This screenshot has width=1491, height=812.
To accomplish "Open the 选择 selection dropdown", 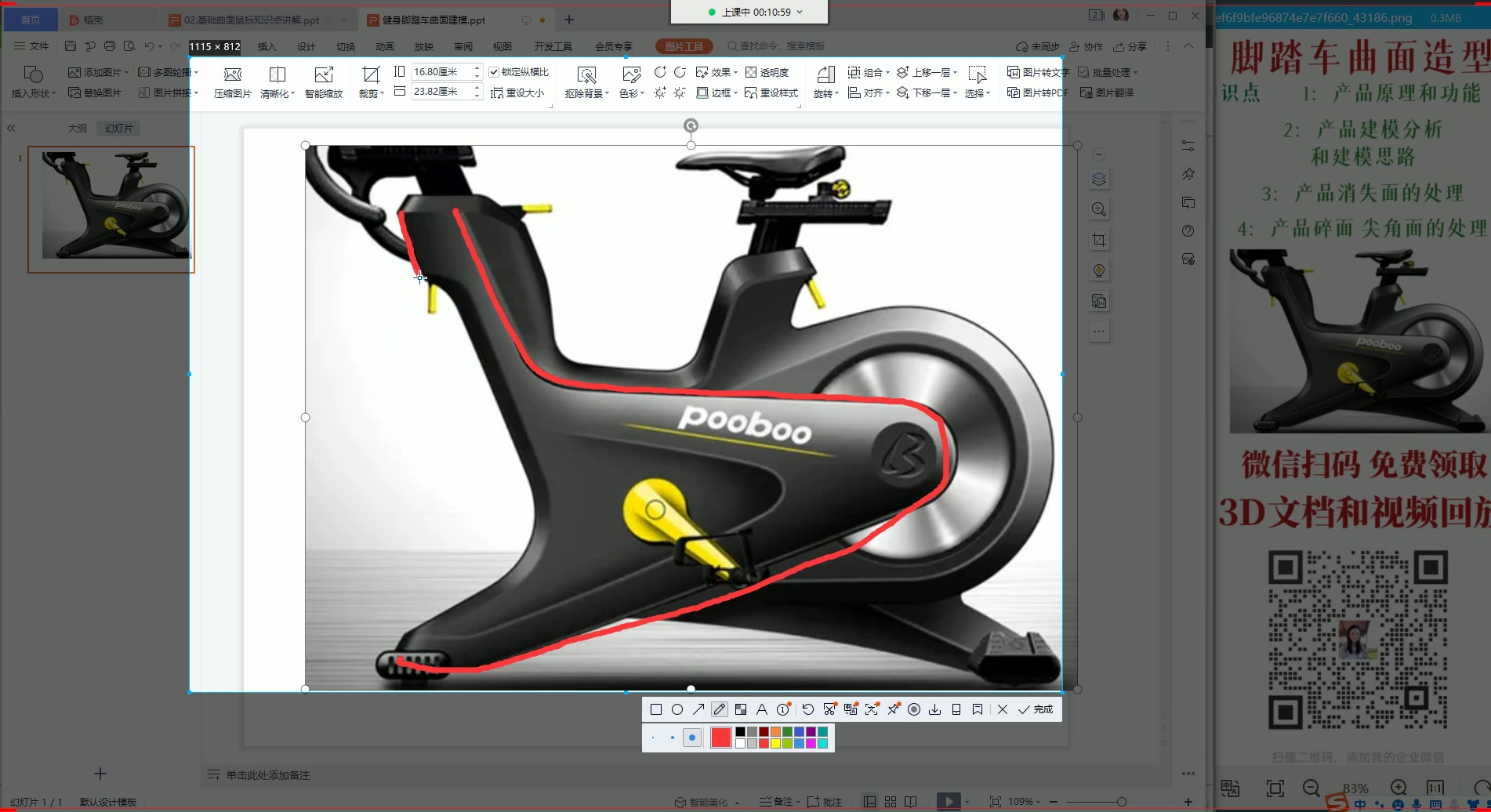I will point(978,82).
